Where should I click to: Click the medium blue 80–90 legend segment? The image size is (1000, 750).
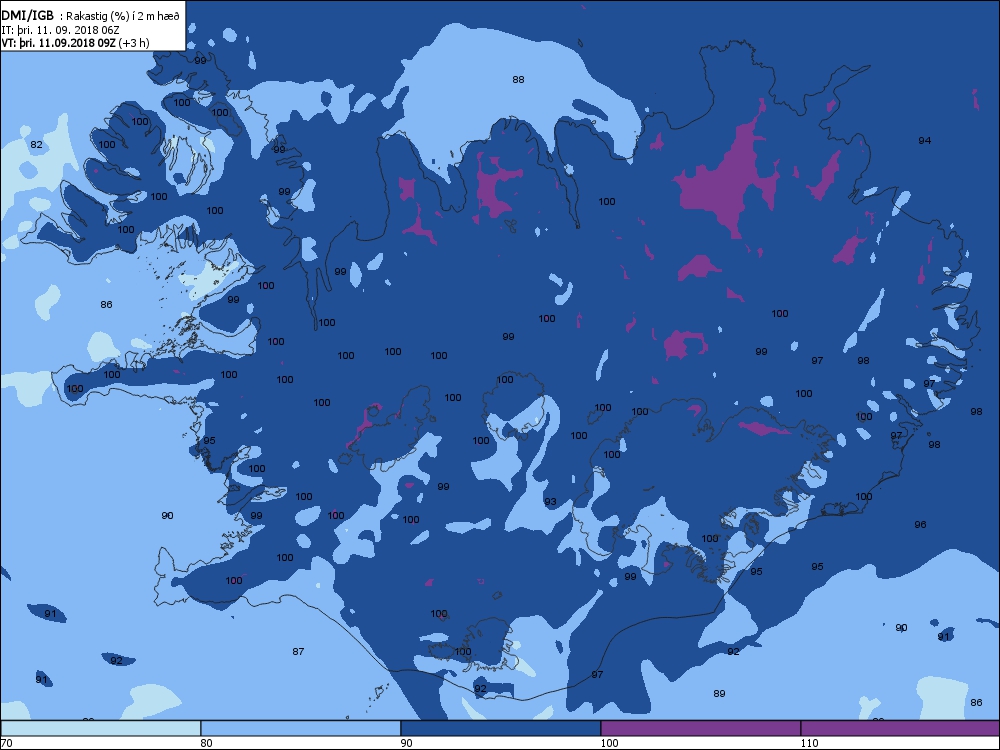[300, 728]
